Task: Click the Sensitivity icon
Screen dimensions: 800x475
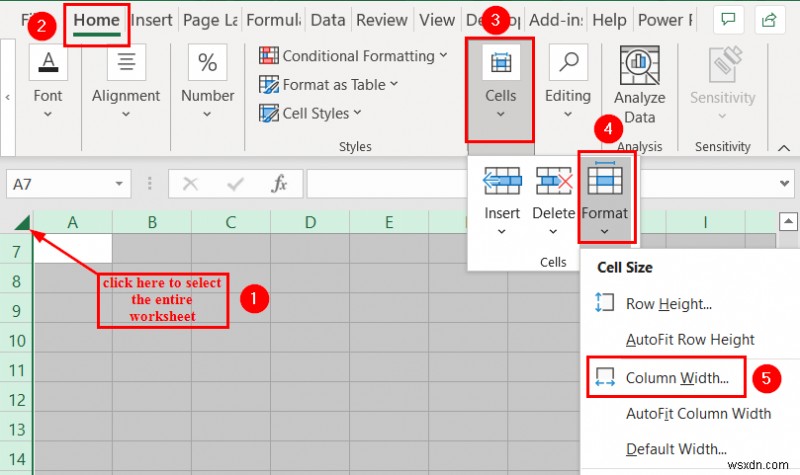Action: (x=724, y=64)
